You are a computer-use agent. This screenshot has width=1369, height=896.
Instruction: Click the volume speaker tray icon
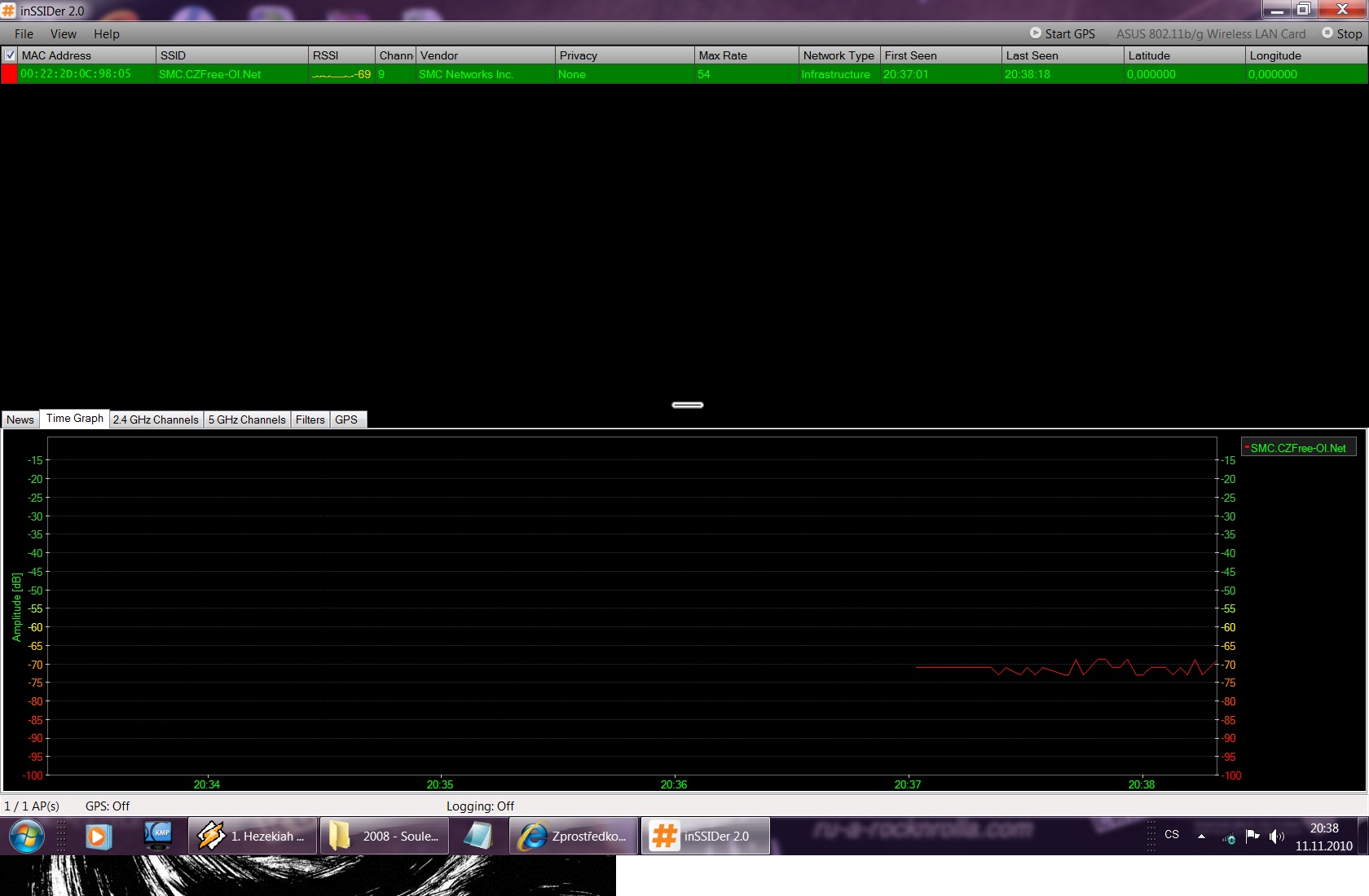point(1276,836)
